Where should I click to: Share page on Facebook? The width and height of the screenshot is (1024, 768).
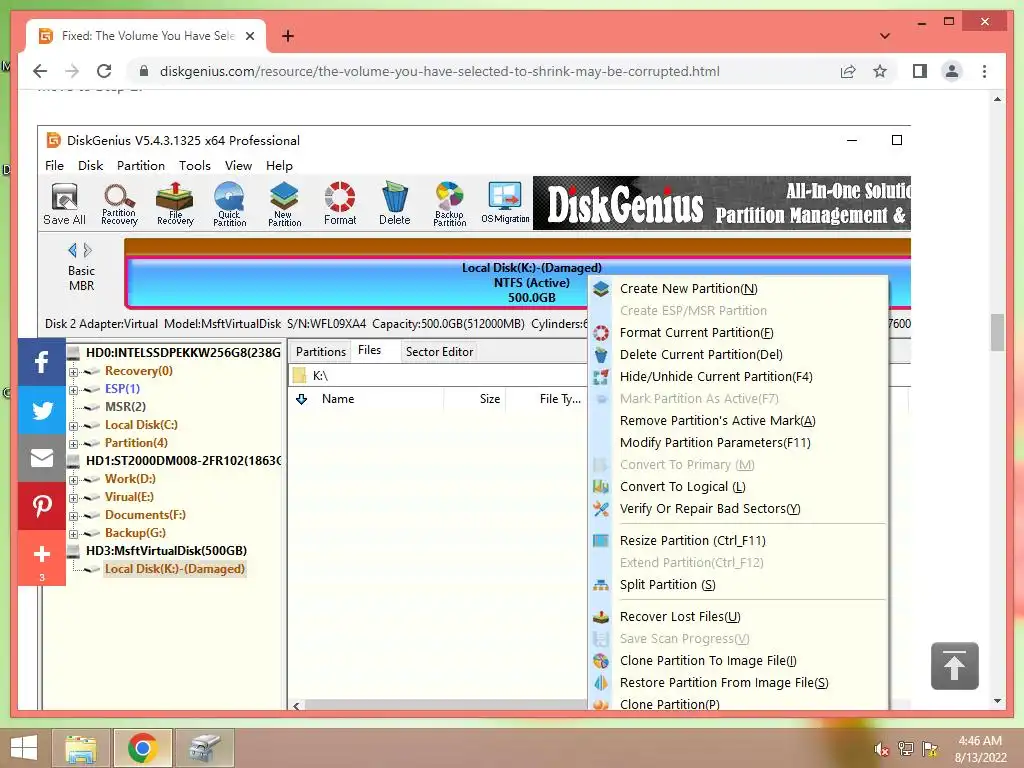[42, 362]
